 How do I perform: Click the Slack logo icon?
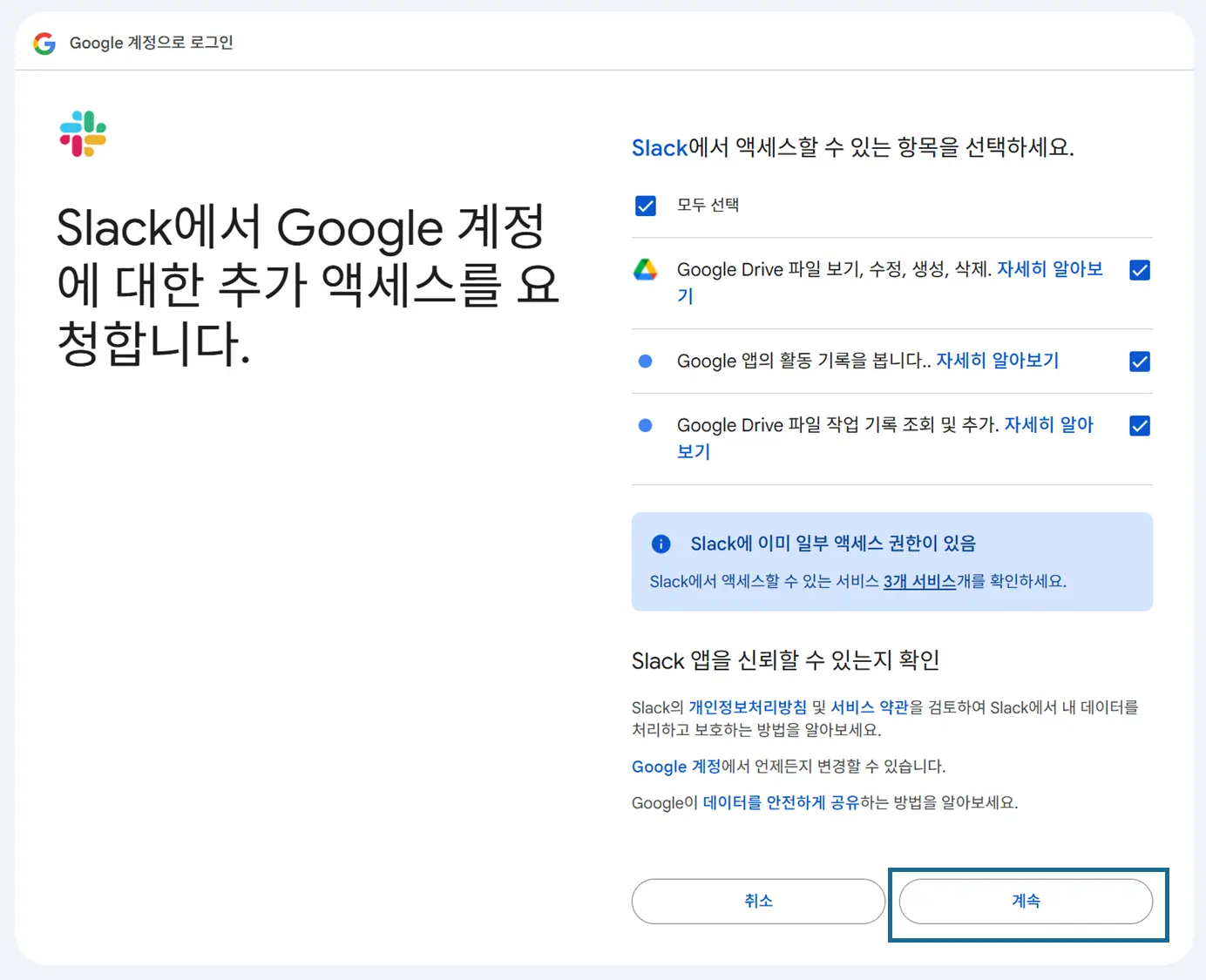(x=83, y=133)
